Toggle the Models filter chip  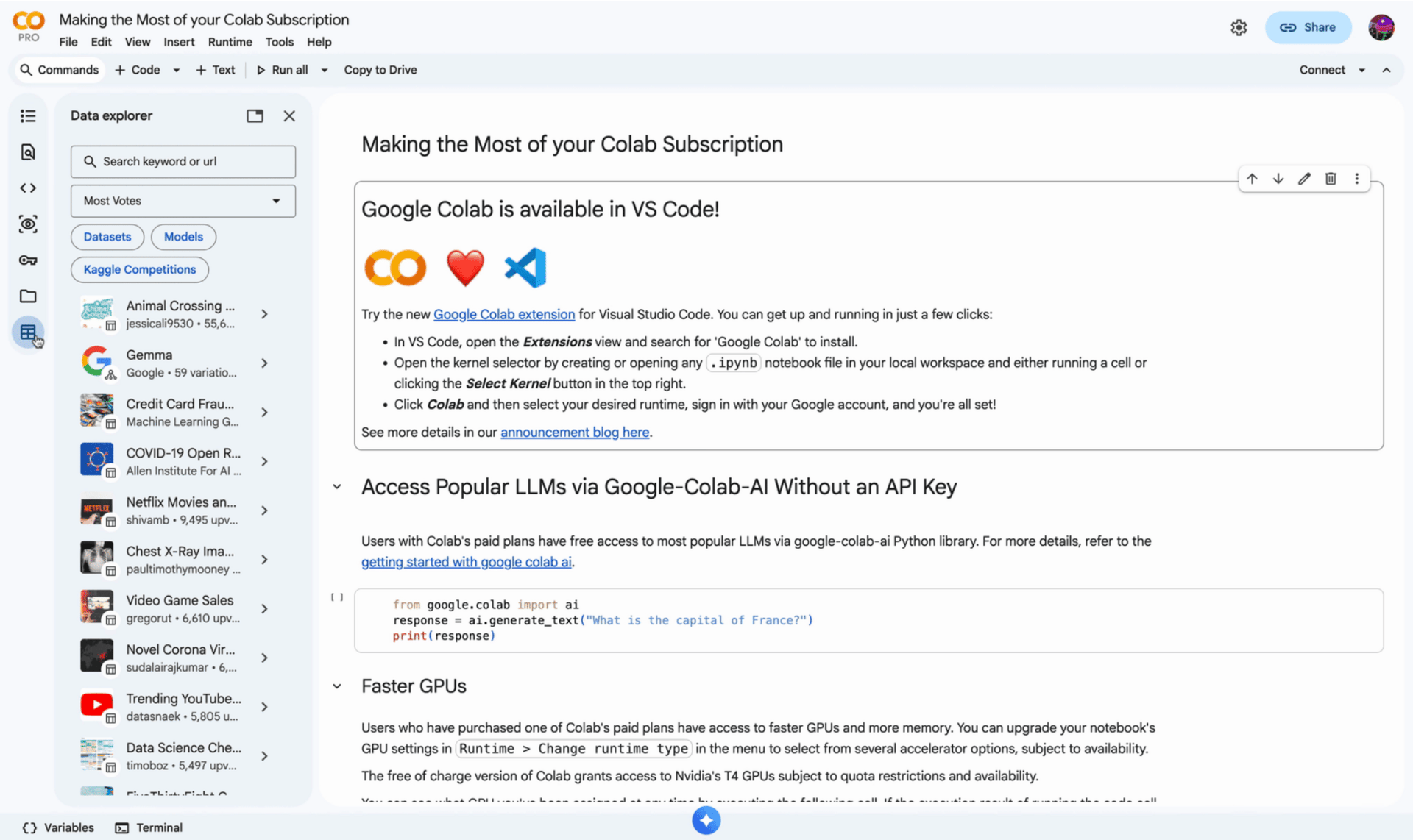(x=183, y=237)
